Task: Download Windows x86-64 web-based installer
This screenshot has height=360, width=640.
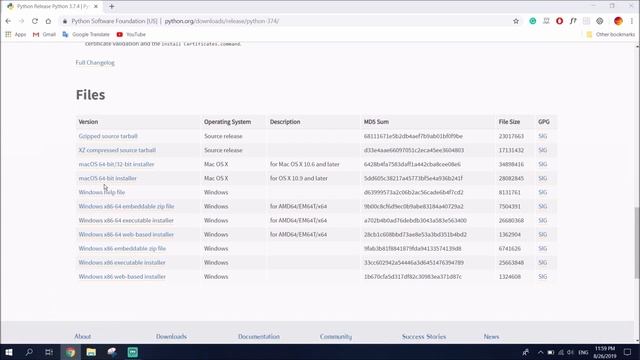Action: pos(126,235)
